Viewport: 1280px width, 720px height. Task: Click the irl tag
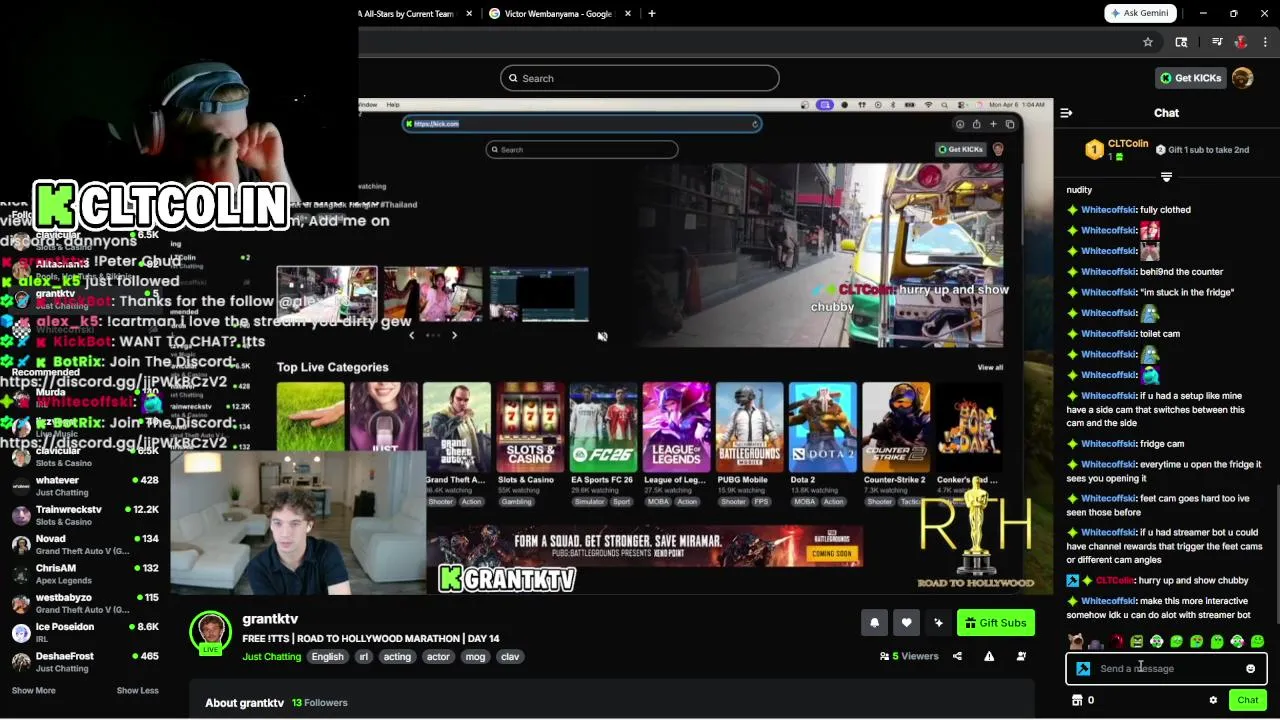(364, 657)
